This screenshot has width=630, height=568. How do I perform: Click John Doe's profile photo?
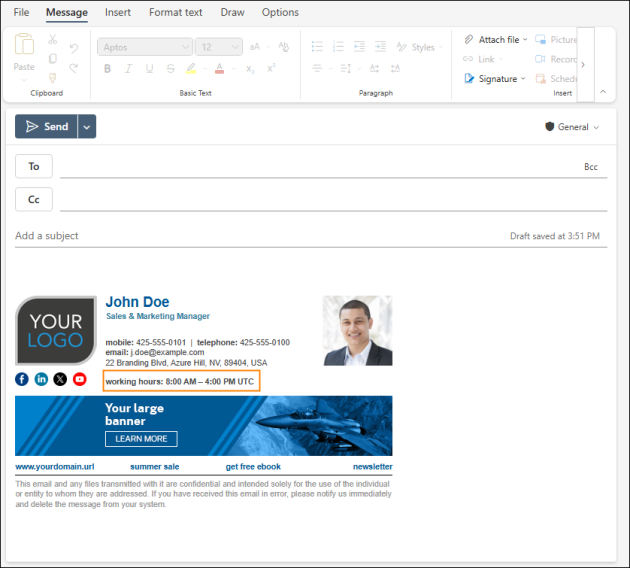coord(358,331)
